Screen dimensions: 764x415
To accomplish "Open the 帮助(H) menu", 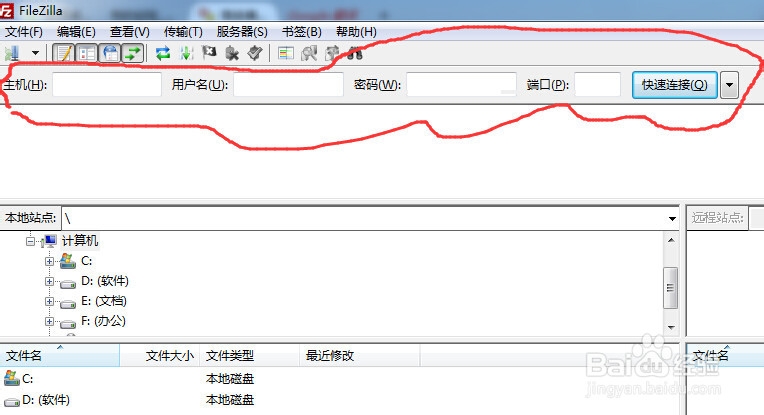I will click(x=356, y=32).
